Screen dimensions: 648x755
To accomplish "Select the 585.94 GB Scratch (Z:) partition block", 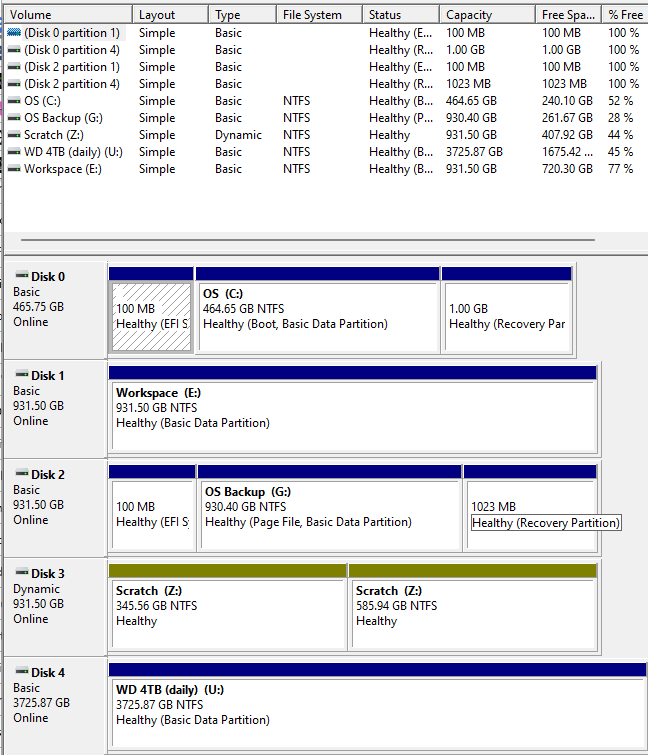I will point(473,612).
